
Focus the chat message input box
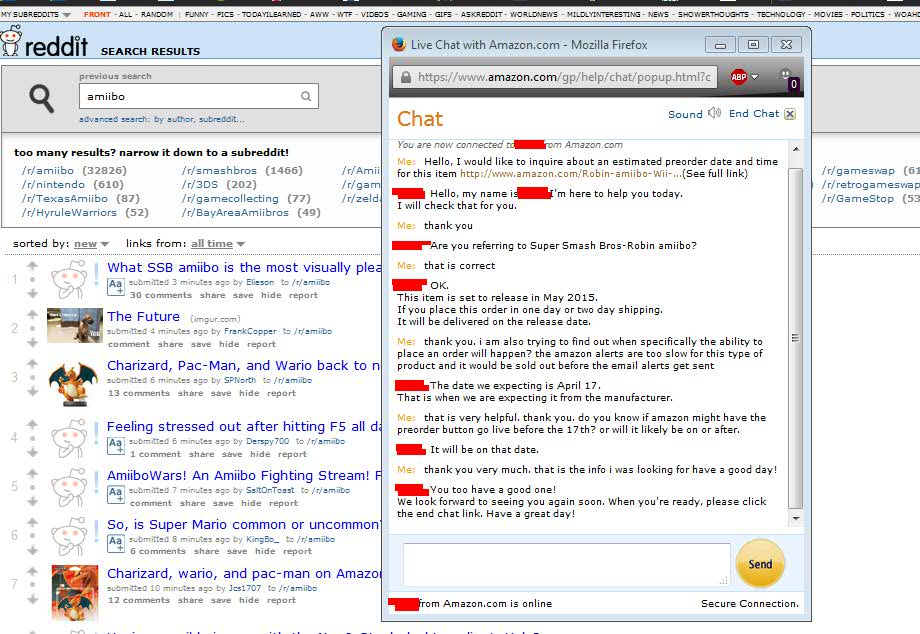pos(566,564)
